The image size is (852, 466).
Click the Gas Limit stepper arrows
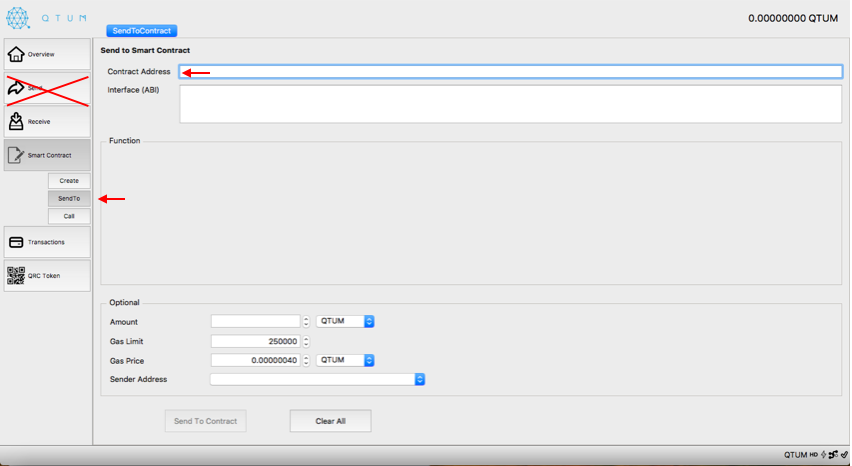click(306, 341)
